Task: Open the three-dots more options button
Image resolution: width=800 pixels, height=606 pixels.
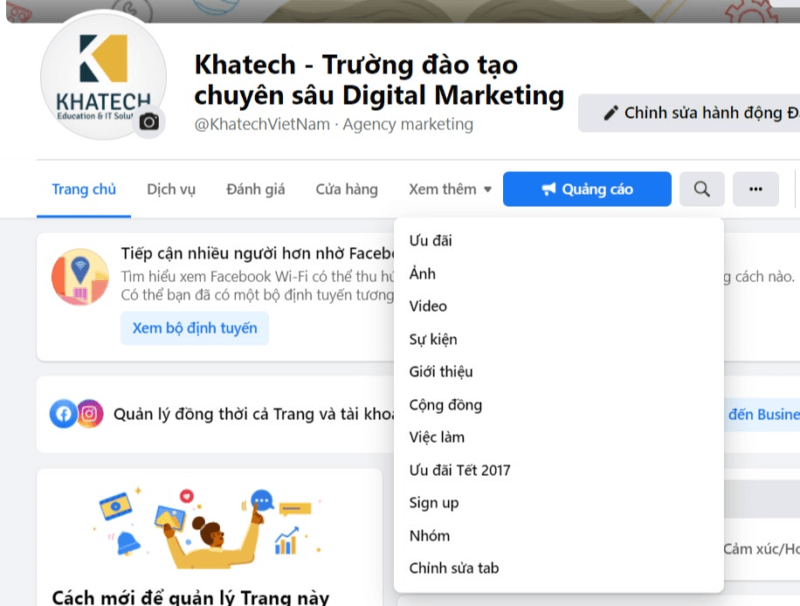Action: (756, 189)
